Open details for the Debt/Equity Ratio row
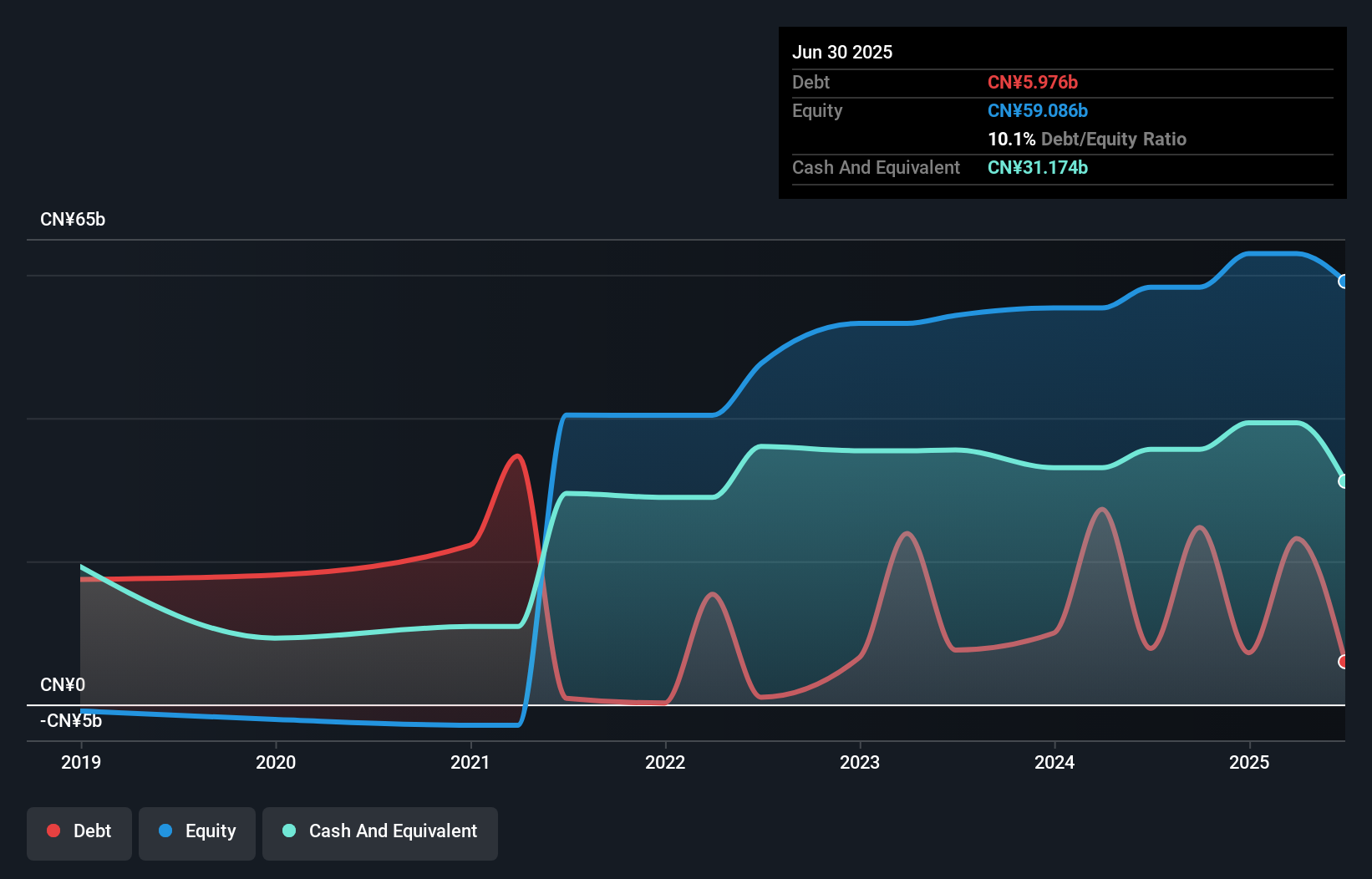The height and width of the screenshot is (879, 1372). pyautogui.click(x=1088, y=139)
